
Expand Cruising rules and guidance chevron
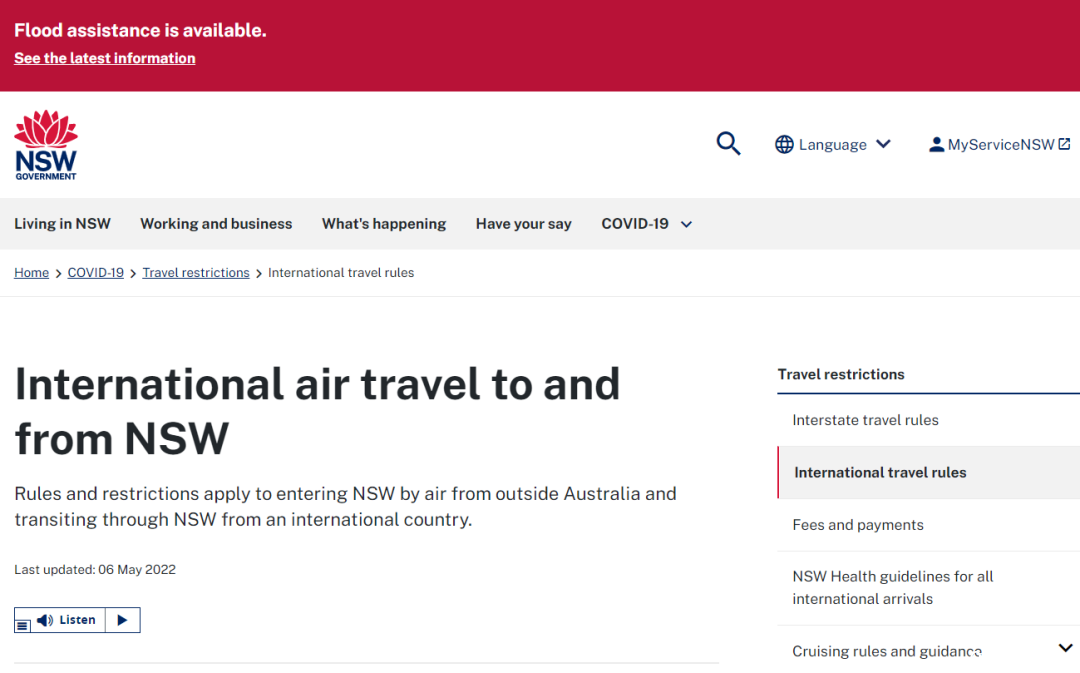click(x=1065, y=648)
